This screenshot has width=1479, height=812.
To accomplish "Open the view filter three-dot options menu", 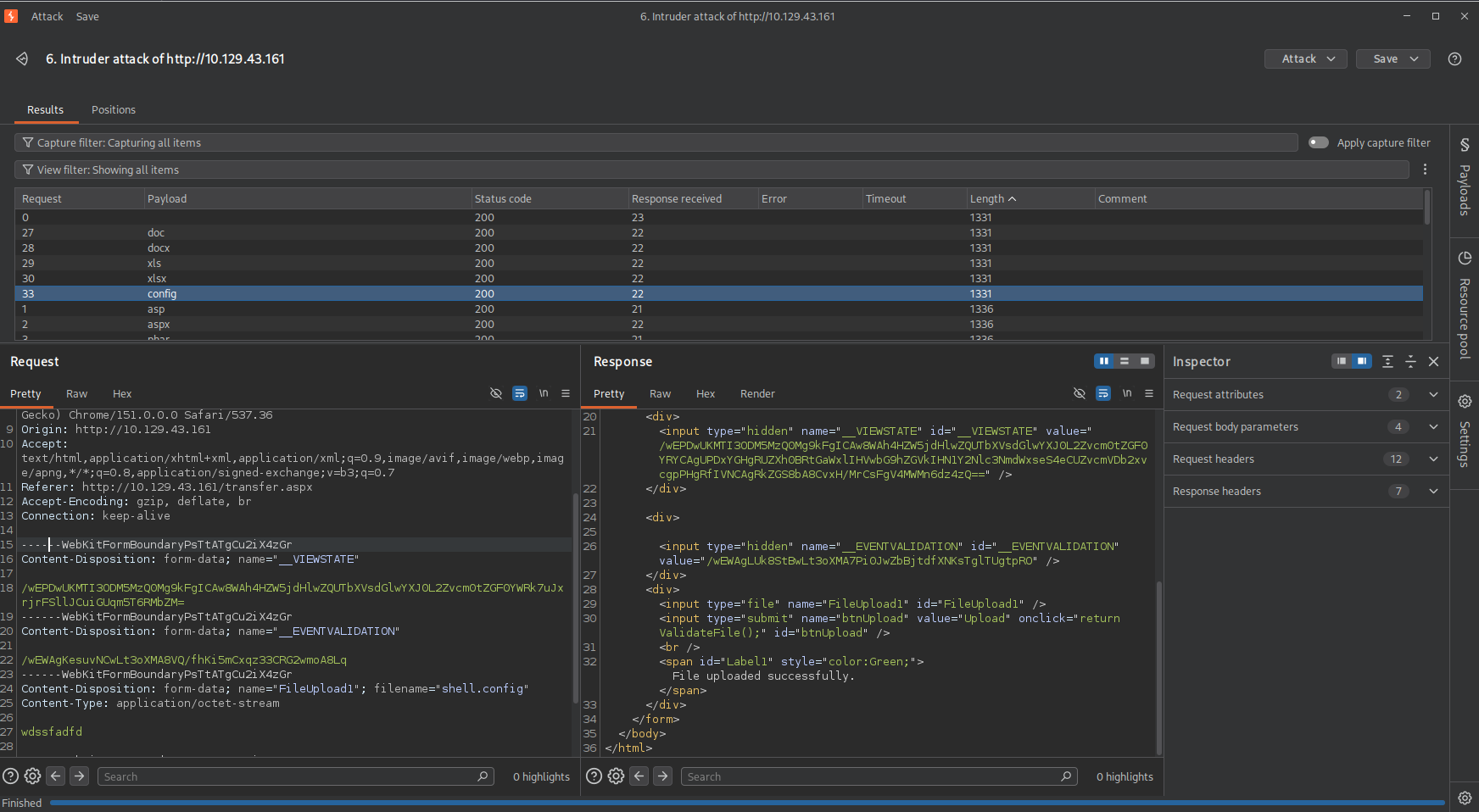I will coord(1425,170).
